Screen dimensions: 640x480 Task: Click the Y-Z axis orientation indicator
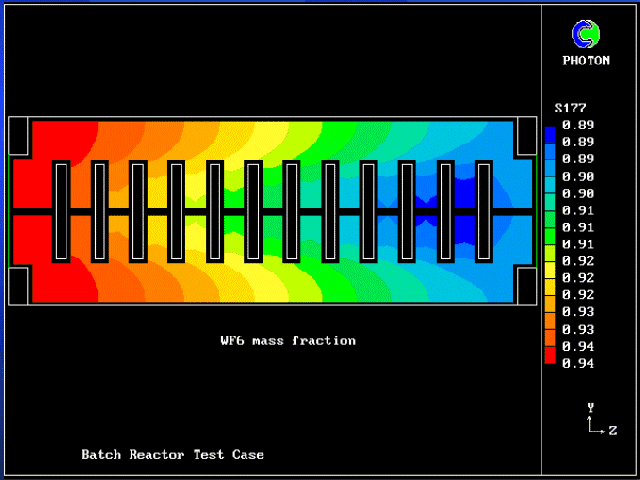coord(596,420)
